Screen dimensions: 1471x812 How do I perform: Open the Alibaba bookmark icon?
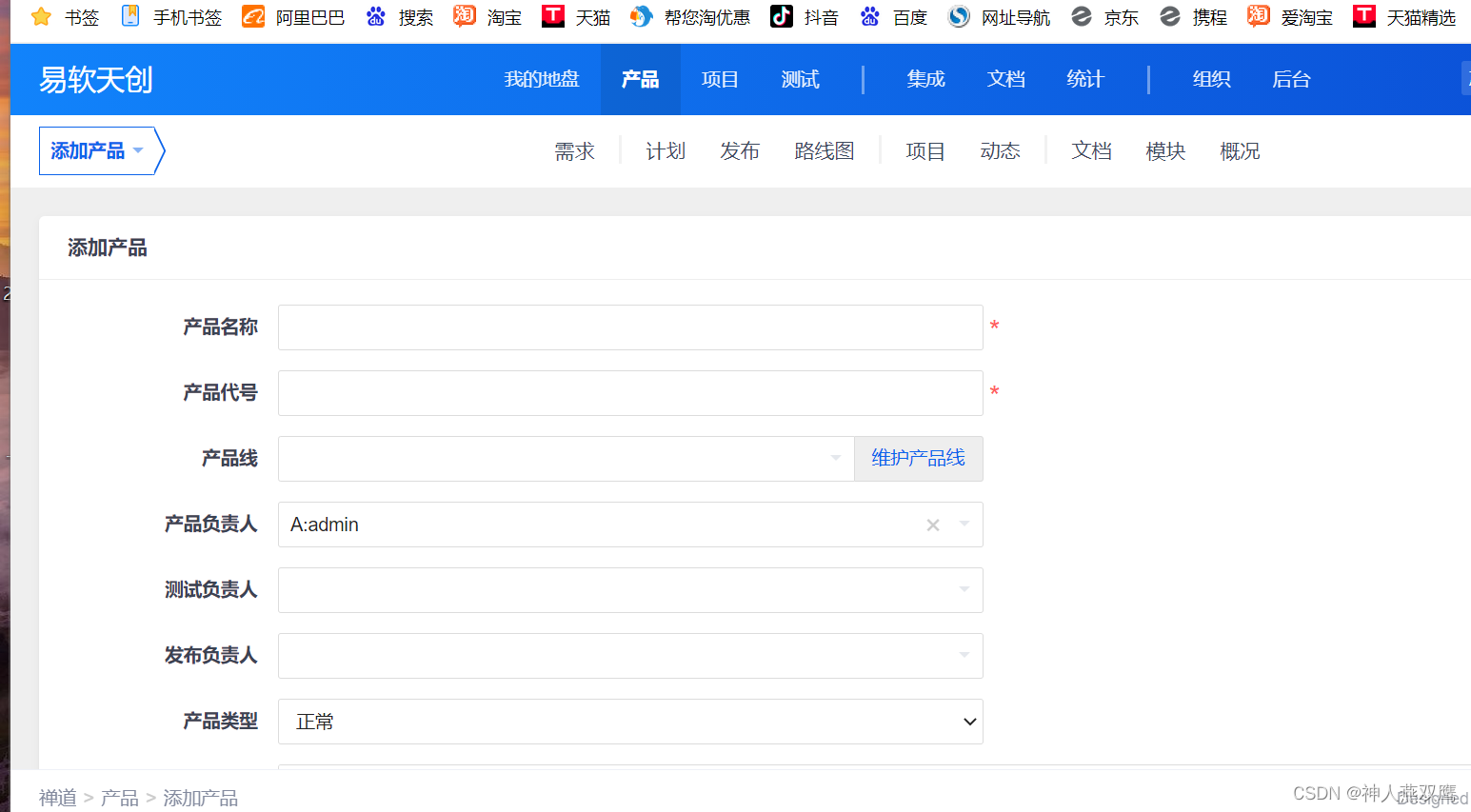pyautogui.click(x=253, y=17)
